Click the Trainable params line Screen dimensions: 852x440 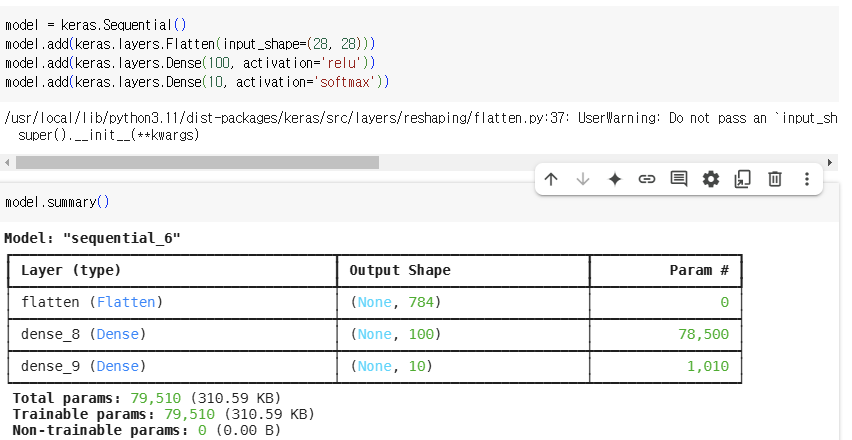click(x=164, y=414)
